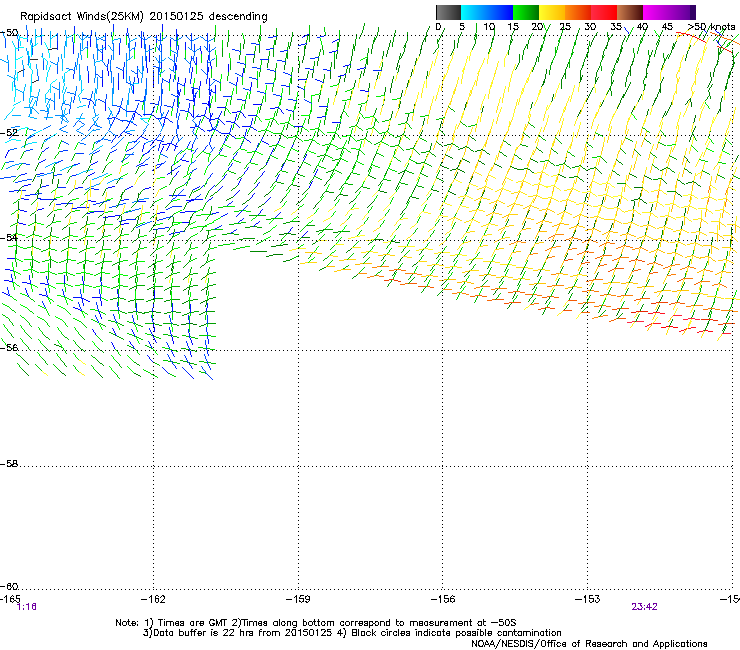The width and height of the screenshot is (740, 650).
Task: Click the '-165' longitude axis label
Action: coord(10,599)
